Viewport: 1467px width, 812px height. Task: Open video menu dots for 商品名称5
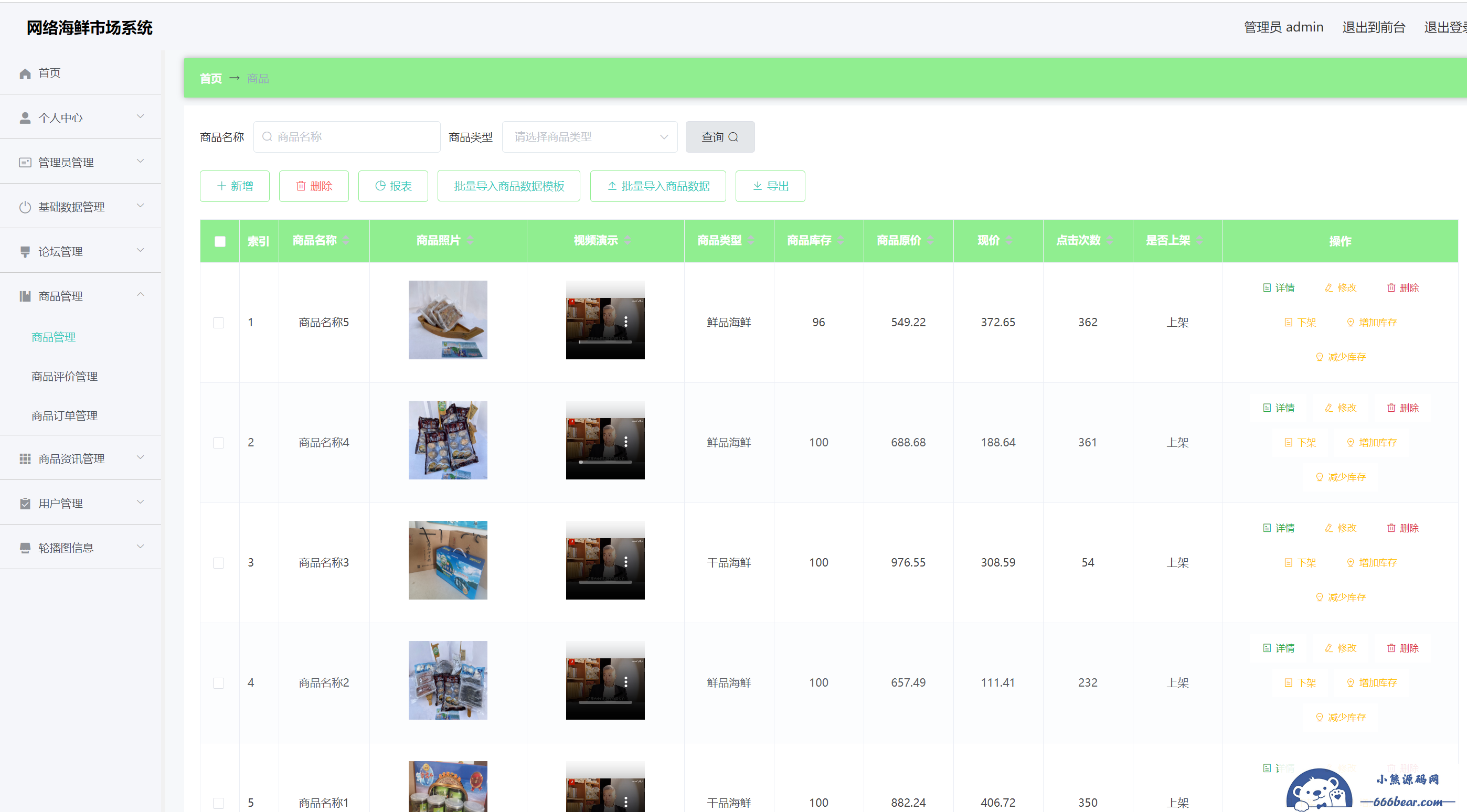point(626,322)
